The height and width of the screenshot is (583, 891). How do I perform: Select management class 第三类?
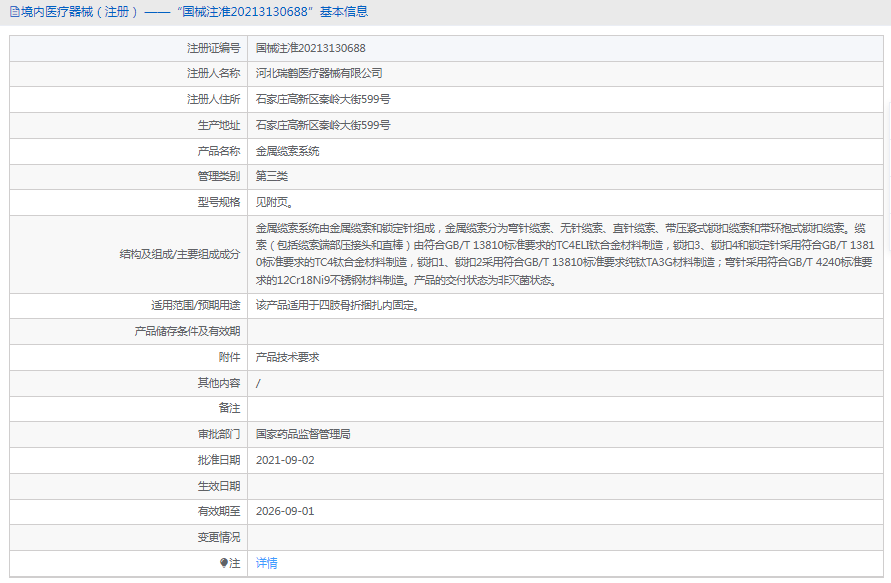(x=272, y=176)
